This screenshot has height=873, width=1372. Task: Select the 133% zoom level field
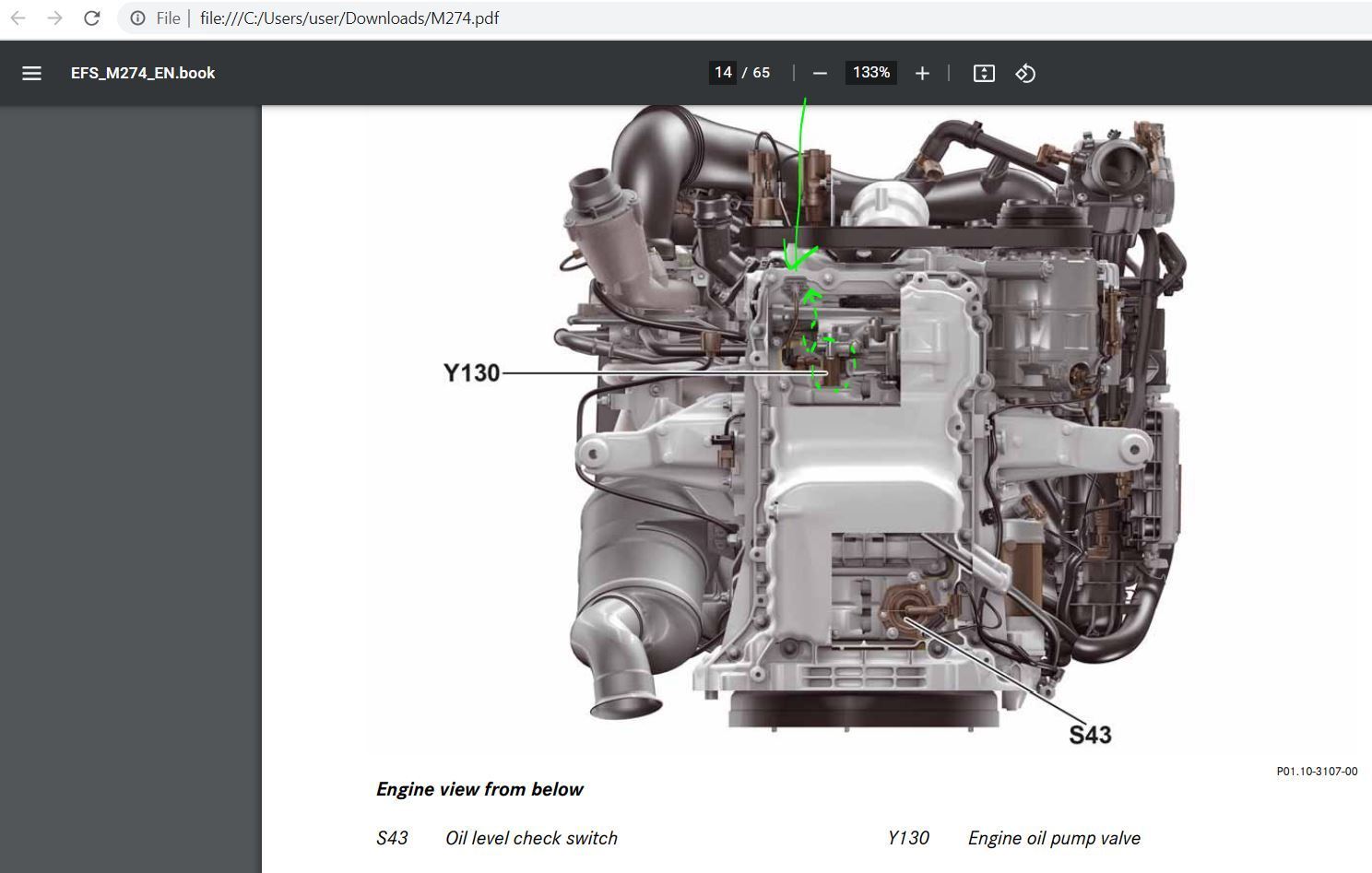[871, 73]
